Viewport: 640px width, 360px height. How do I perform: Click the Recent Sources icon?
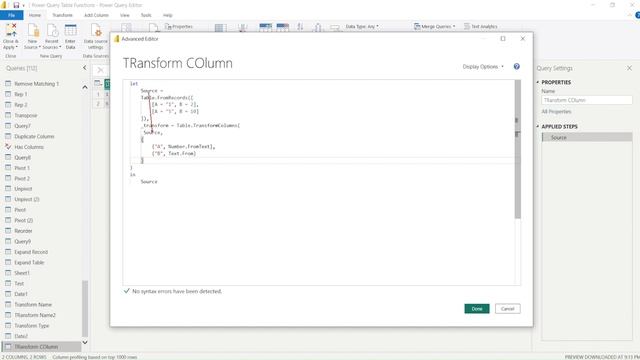point(52,30)
